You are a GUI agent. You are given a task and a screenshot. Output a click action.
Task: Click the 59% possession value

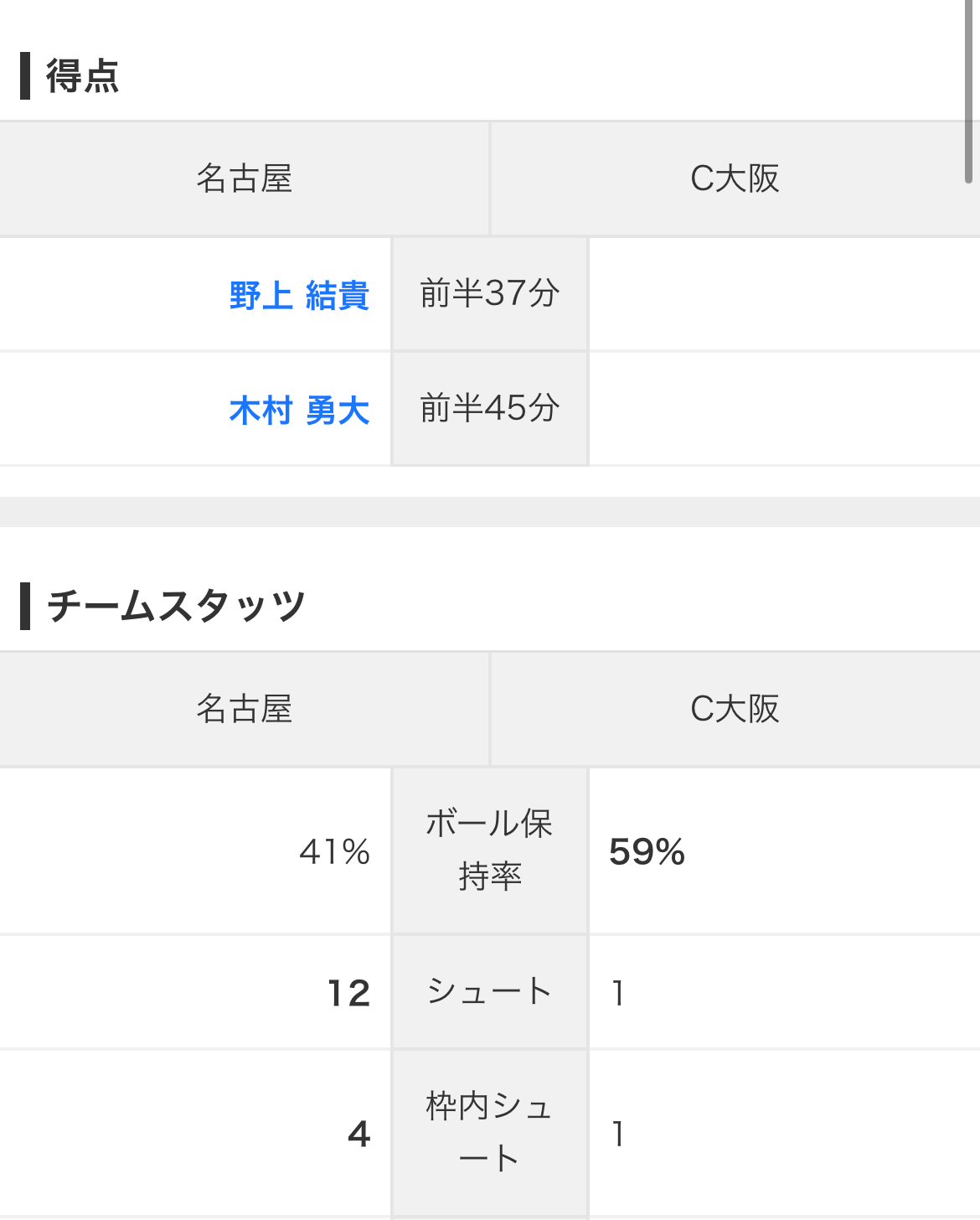[647, 852]
